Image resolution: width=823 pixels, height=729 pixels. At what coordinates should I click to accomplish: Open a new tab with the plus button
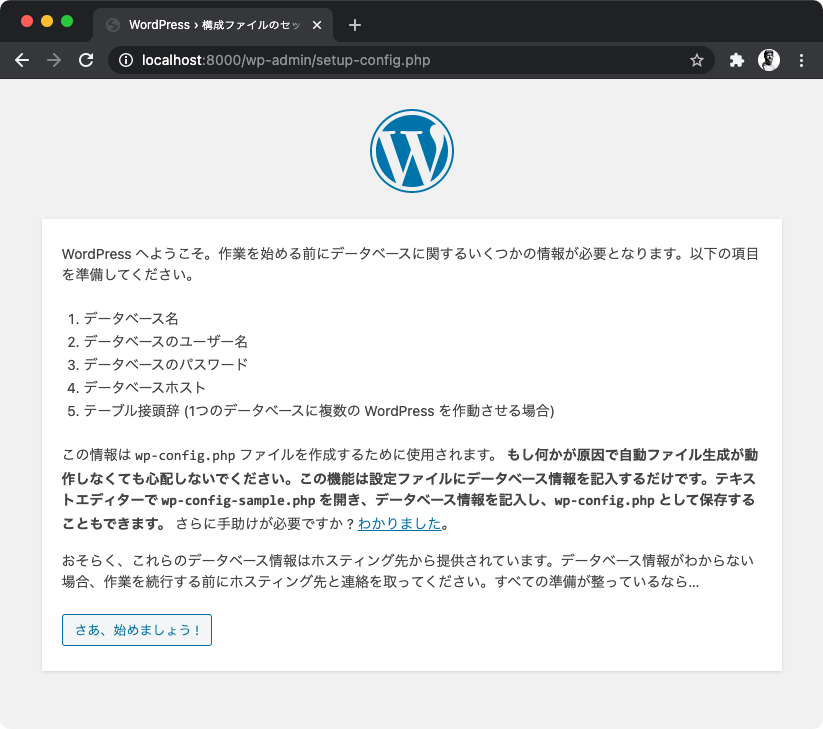pos(355,25)
